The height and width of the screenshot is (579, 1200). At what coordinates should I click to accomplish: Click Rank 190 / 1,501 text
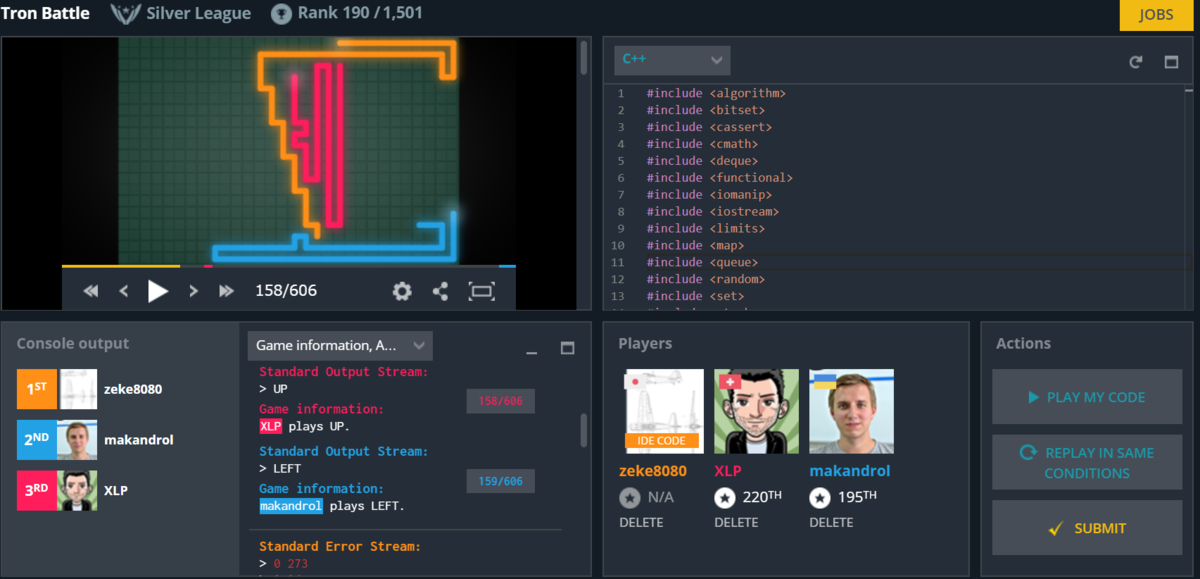360,14
